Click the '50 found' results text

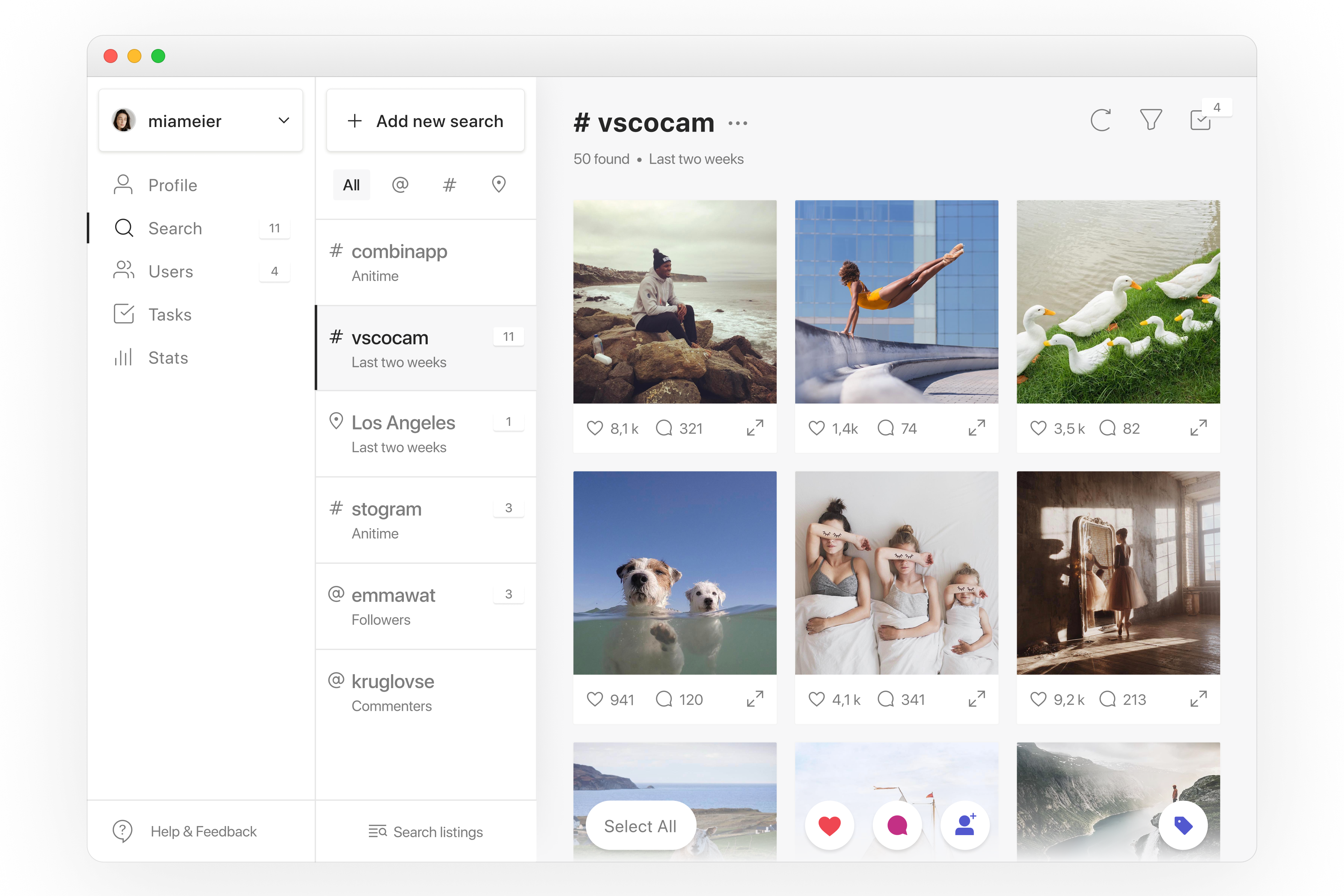coord(601,159)
